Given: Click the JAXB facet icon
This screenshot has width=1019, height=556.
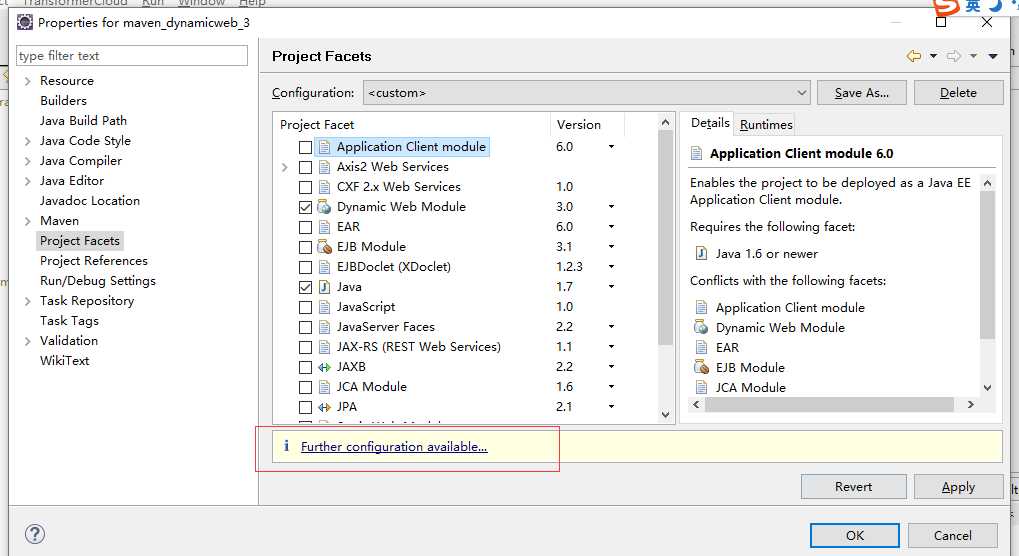Looking at the screenshot, I should click(x=324, y=367).
